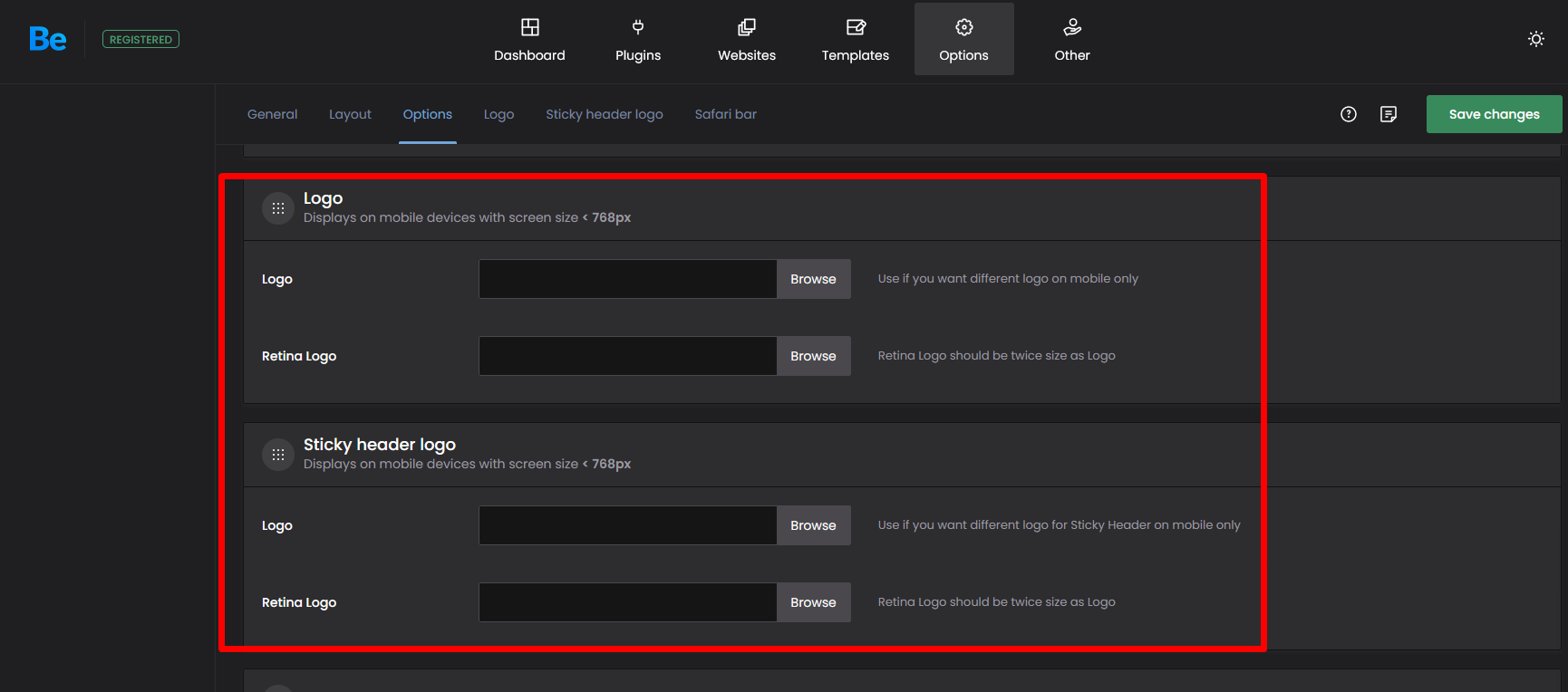
Task: Click Logo input in Sticky header section
Action: coord(628,525)
